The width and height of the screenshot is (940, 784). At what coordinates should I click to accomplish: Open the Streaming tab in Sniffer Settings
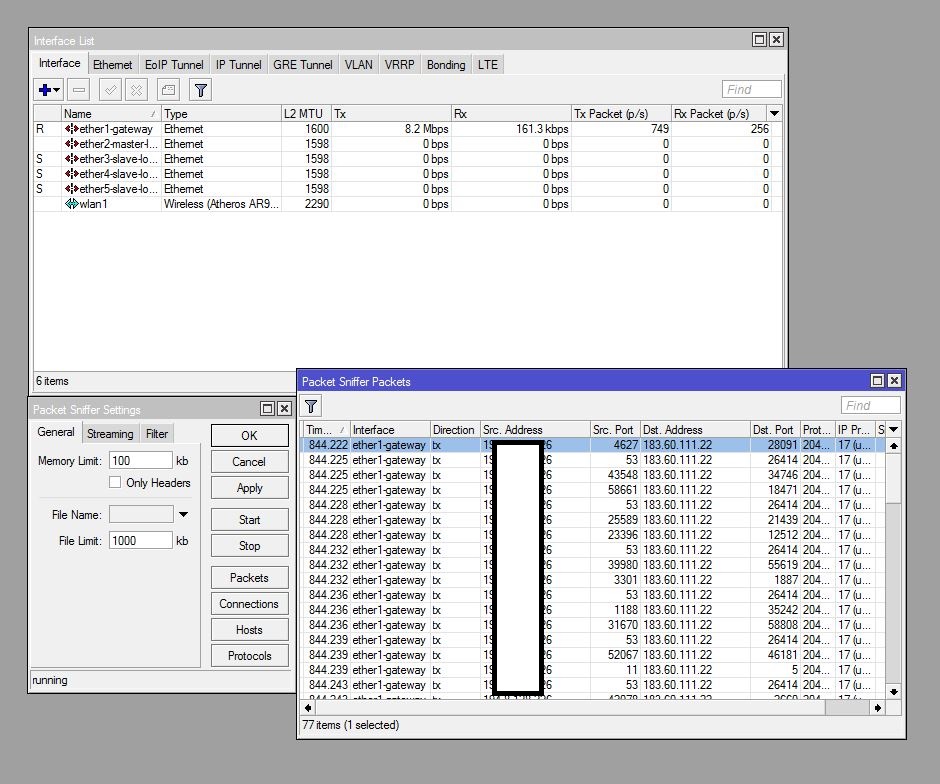(x=110, y=434)
